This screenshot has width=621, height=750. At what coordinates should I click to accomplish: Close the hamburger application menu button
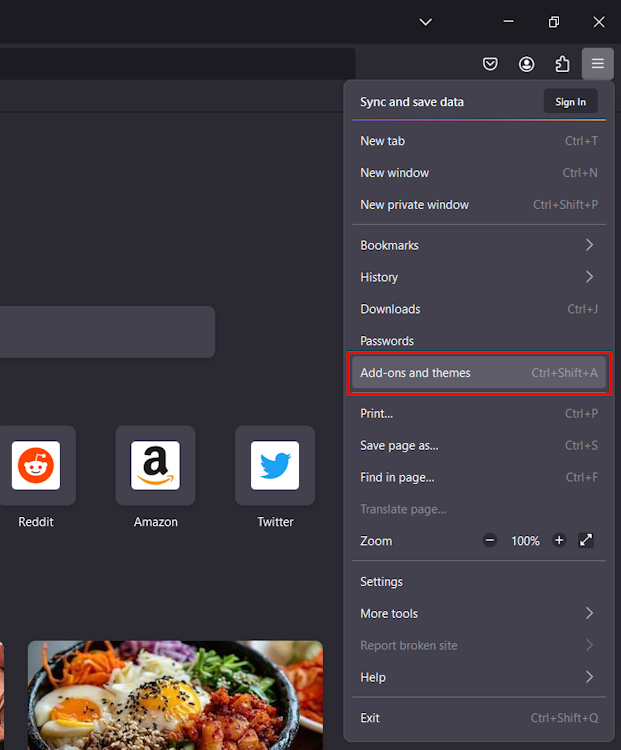click(x=598, y=64)
